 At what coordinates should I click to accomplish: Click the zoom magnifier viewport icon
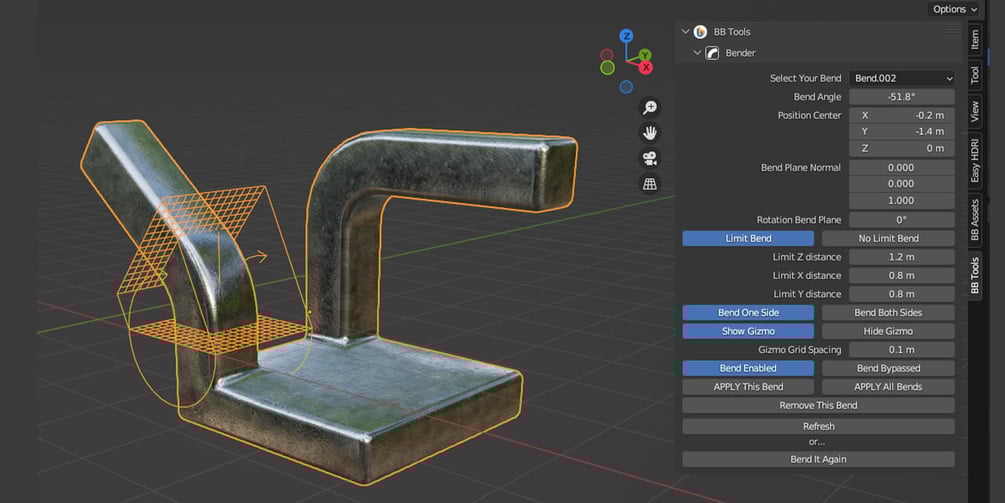tap(650, 107)
